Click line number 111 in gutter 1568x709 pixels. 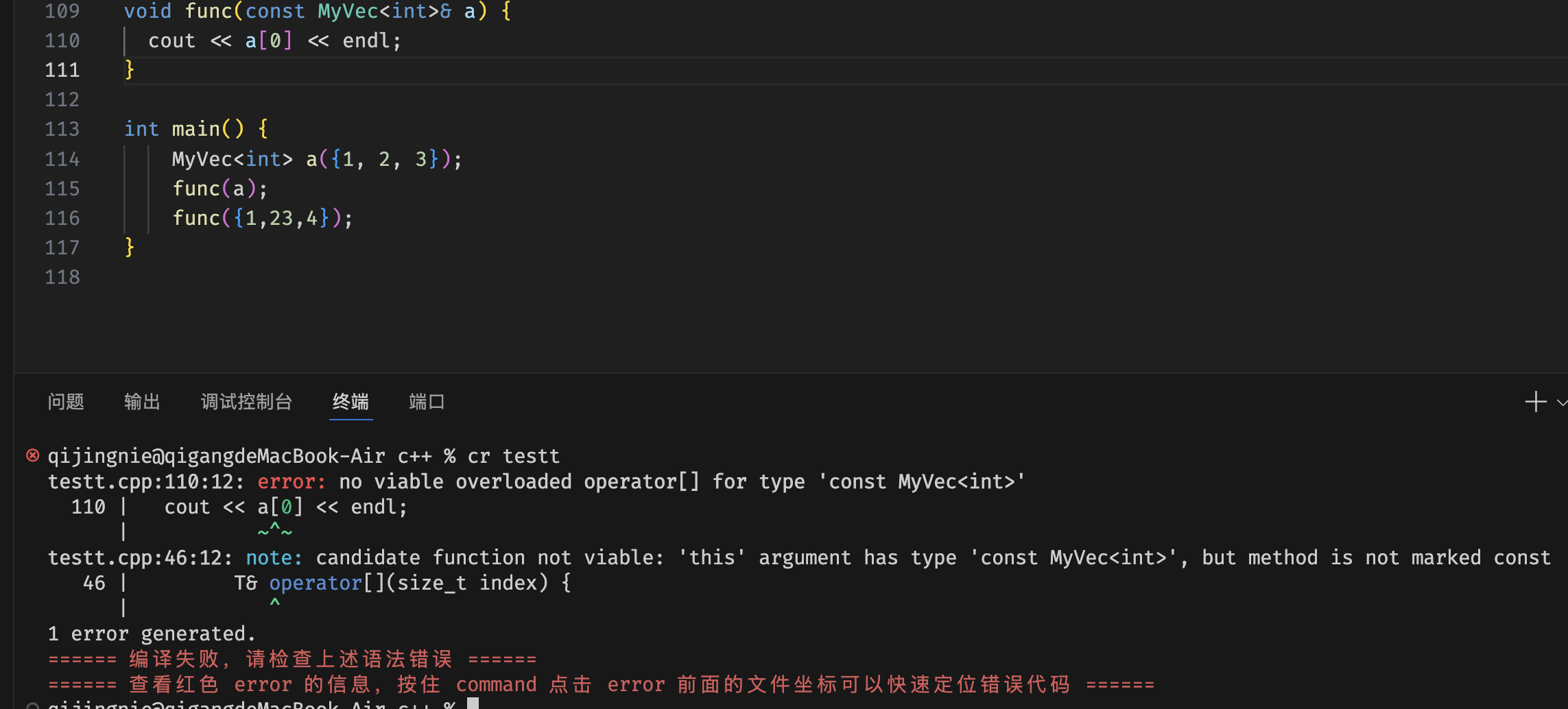(x=62, y=70)
